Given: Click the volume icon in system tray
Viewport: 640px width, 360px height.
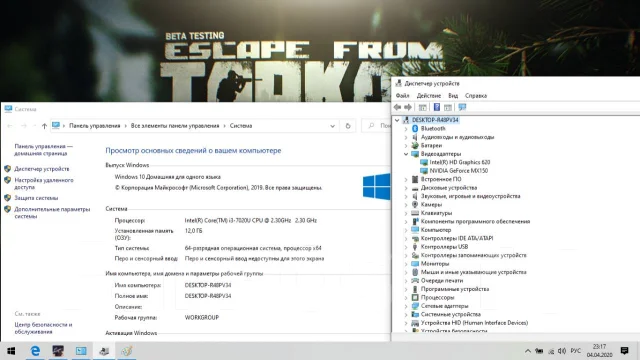Looking at the screenshot, I should point(562,351).
